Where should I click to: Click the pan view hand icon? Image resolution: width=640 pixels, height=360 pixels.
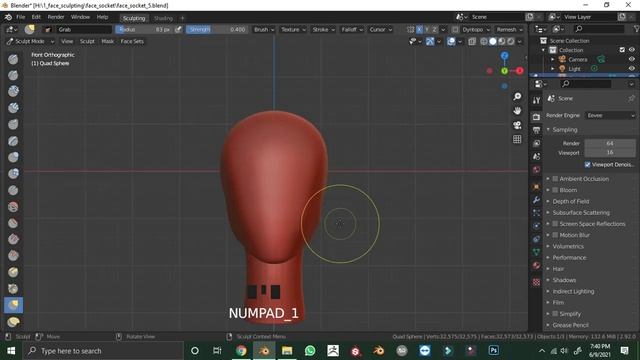[x=517, y=111]
